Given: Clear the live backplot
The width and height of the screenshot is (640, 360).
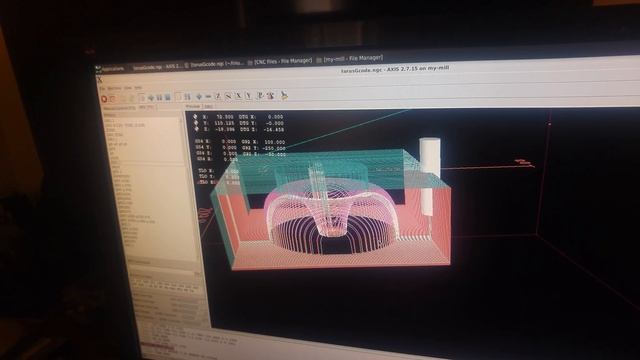Looking at the screenshot, I should point(284,95).
